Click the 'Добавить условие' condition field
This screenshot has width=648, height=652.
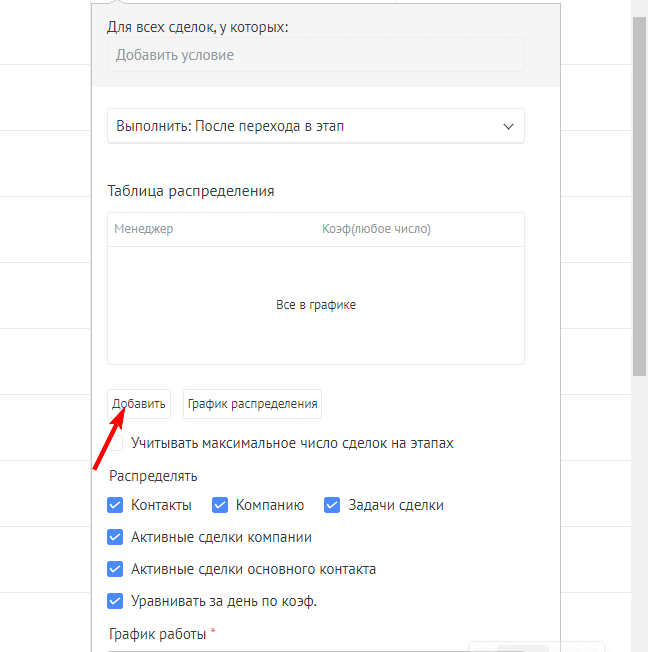pyautogui.click(x=315, y=55)
